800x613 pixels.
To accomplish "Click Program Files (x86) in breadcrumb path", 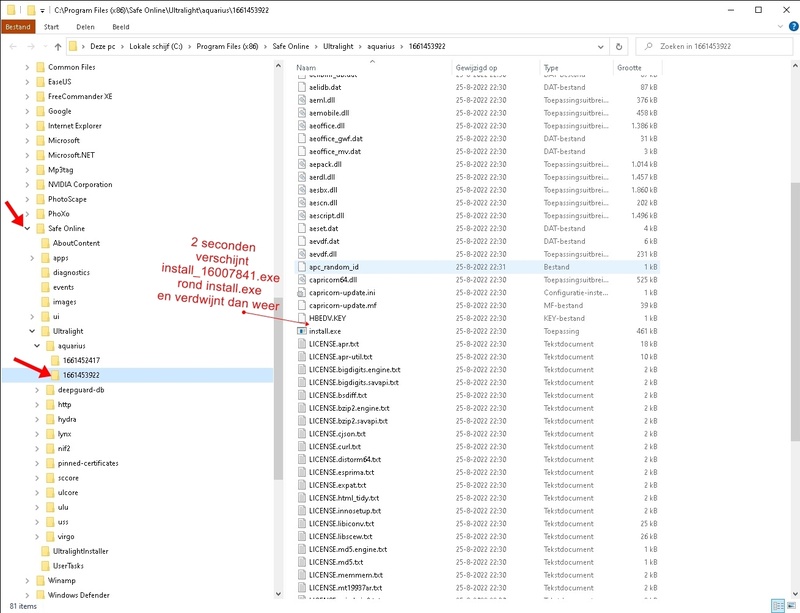I will pyautogui.click(x=227, y=46).
